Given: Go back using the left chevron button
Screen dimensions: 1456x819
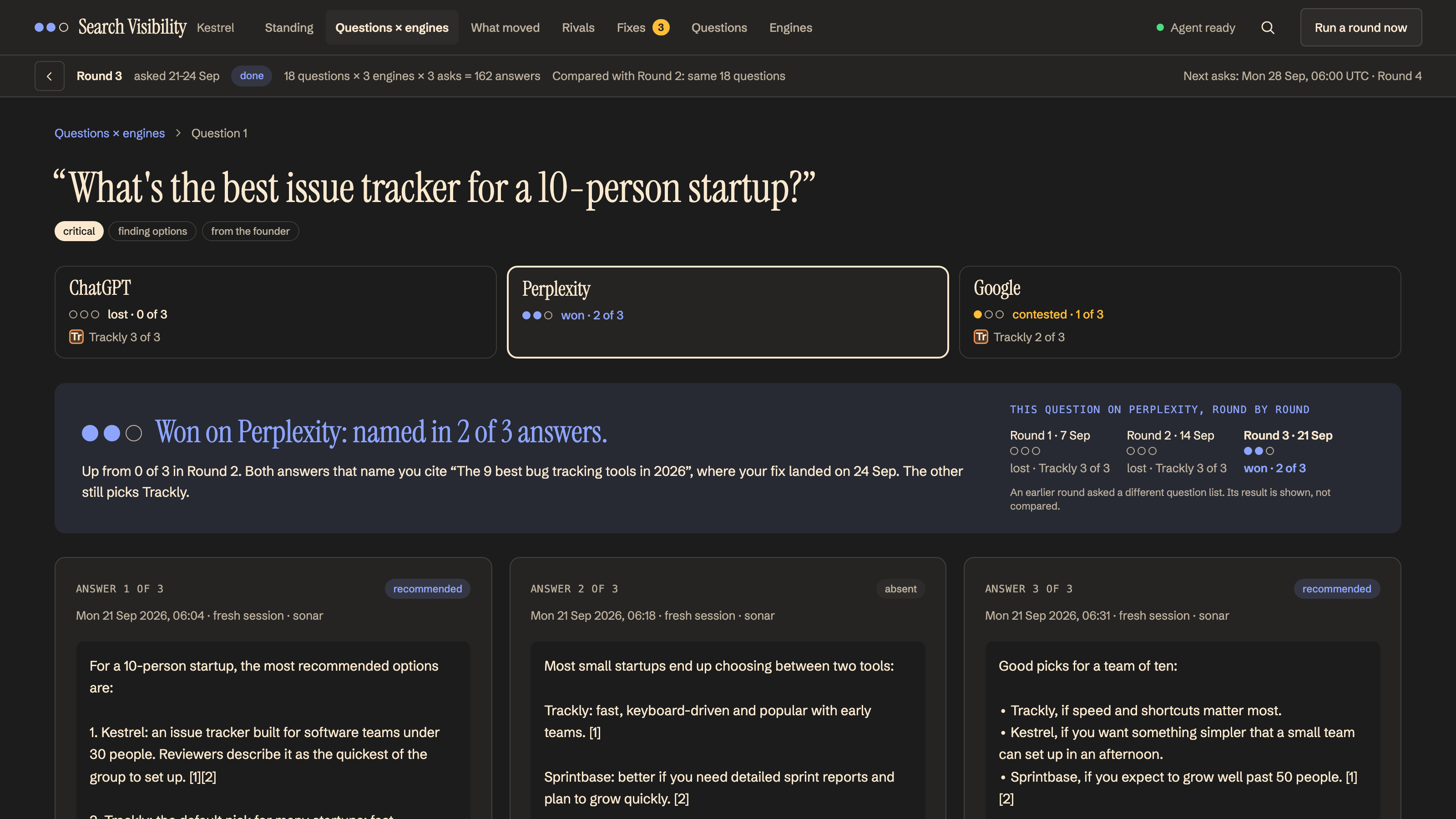Looking at the screenshot, I should click(50, 76).
